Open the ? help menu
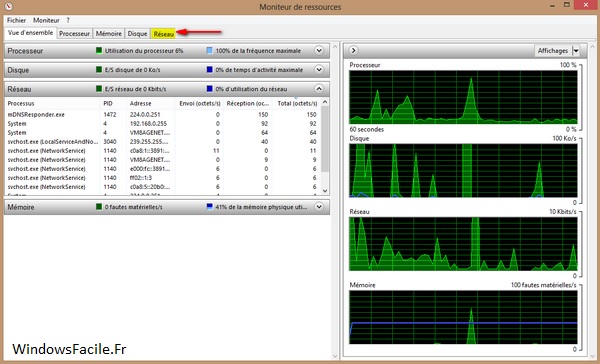Screen dimensions: 600x364 (x=68, y=20)
